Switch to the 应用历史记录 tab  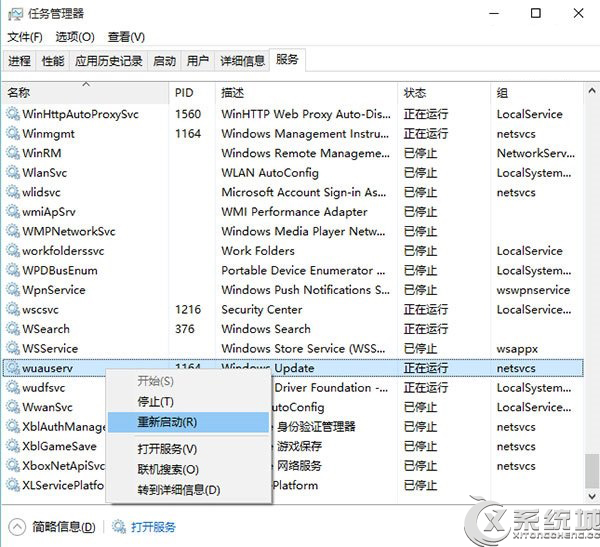[x=109, y=60]
